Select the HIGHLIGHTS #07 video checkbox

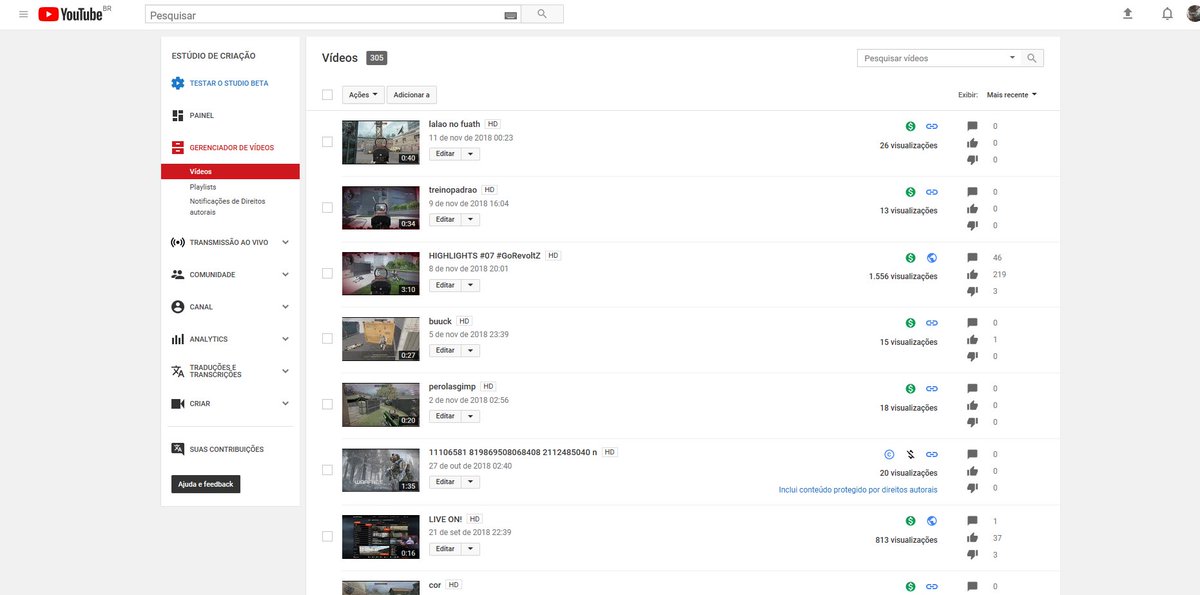327,273
